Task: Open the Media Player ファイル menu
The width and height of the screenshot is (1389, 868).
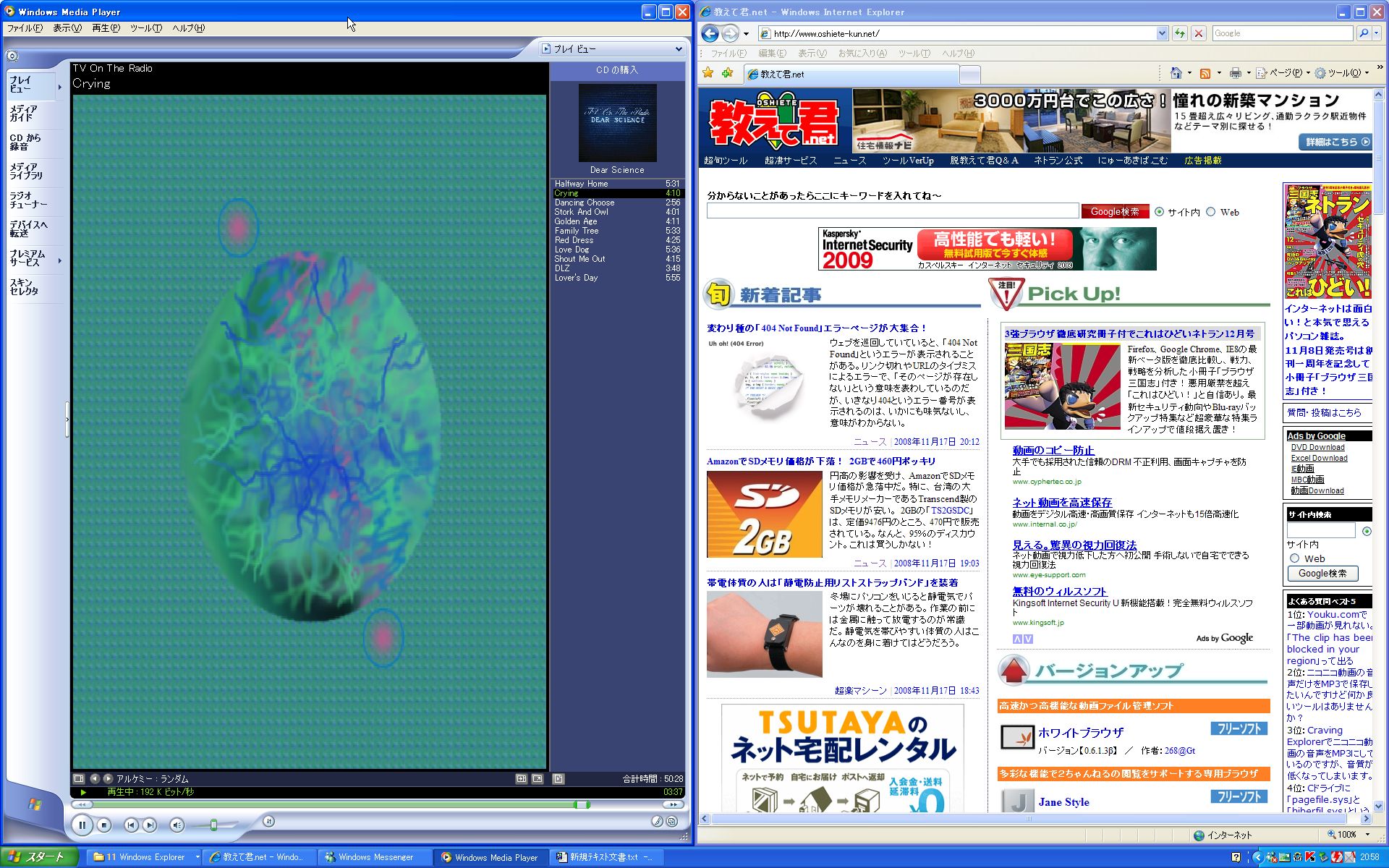Action: tap(25, 28)
